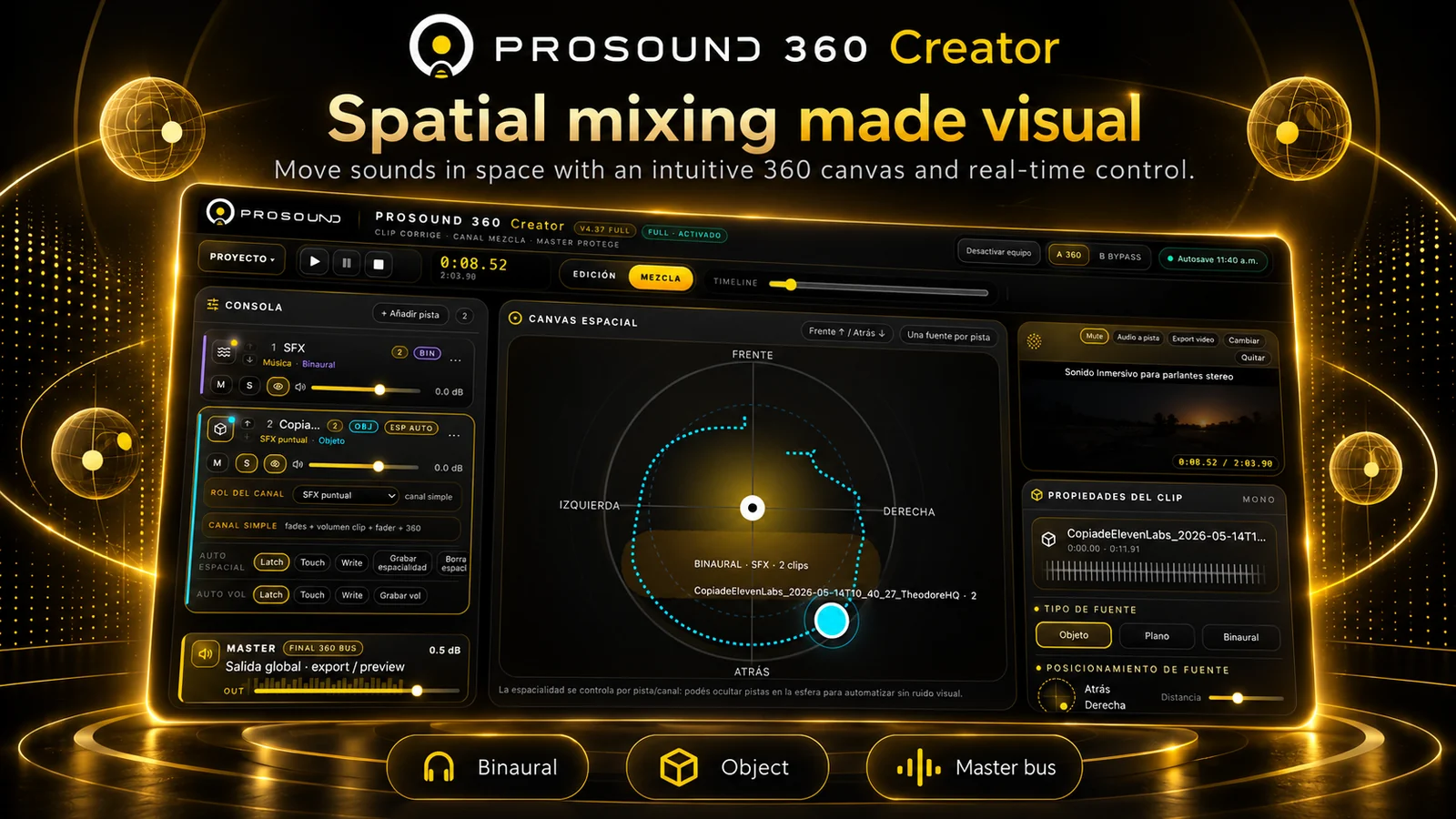This screenshot has height=819, width=1456.
Task: Click the SFX track waves icon
Action: 223,350
